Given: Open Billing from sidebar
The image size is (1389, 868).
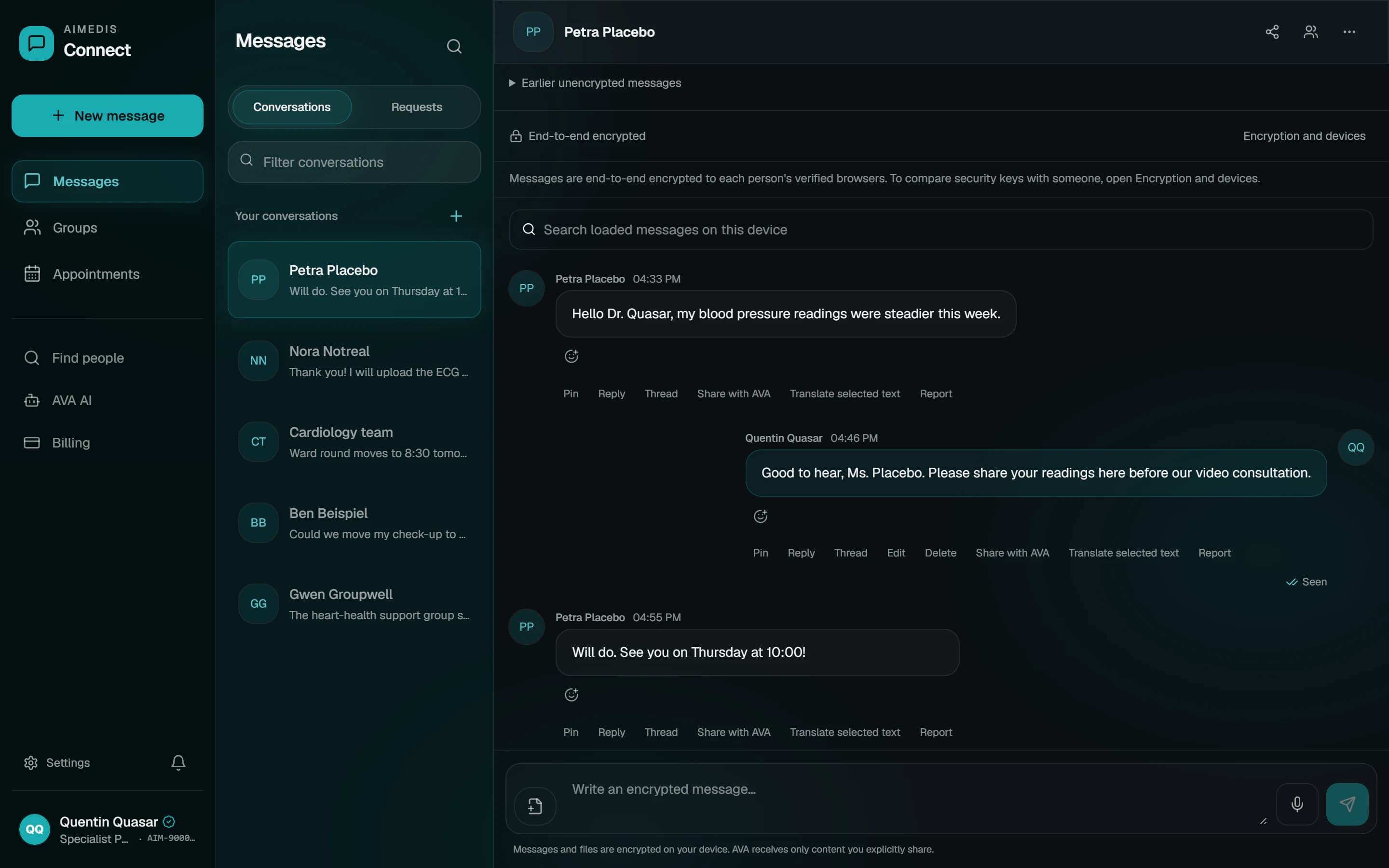Looking at the screenshot, I should click(x=108, y=443).
